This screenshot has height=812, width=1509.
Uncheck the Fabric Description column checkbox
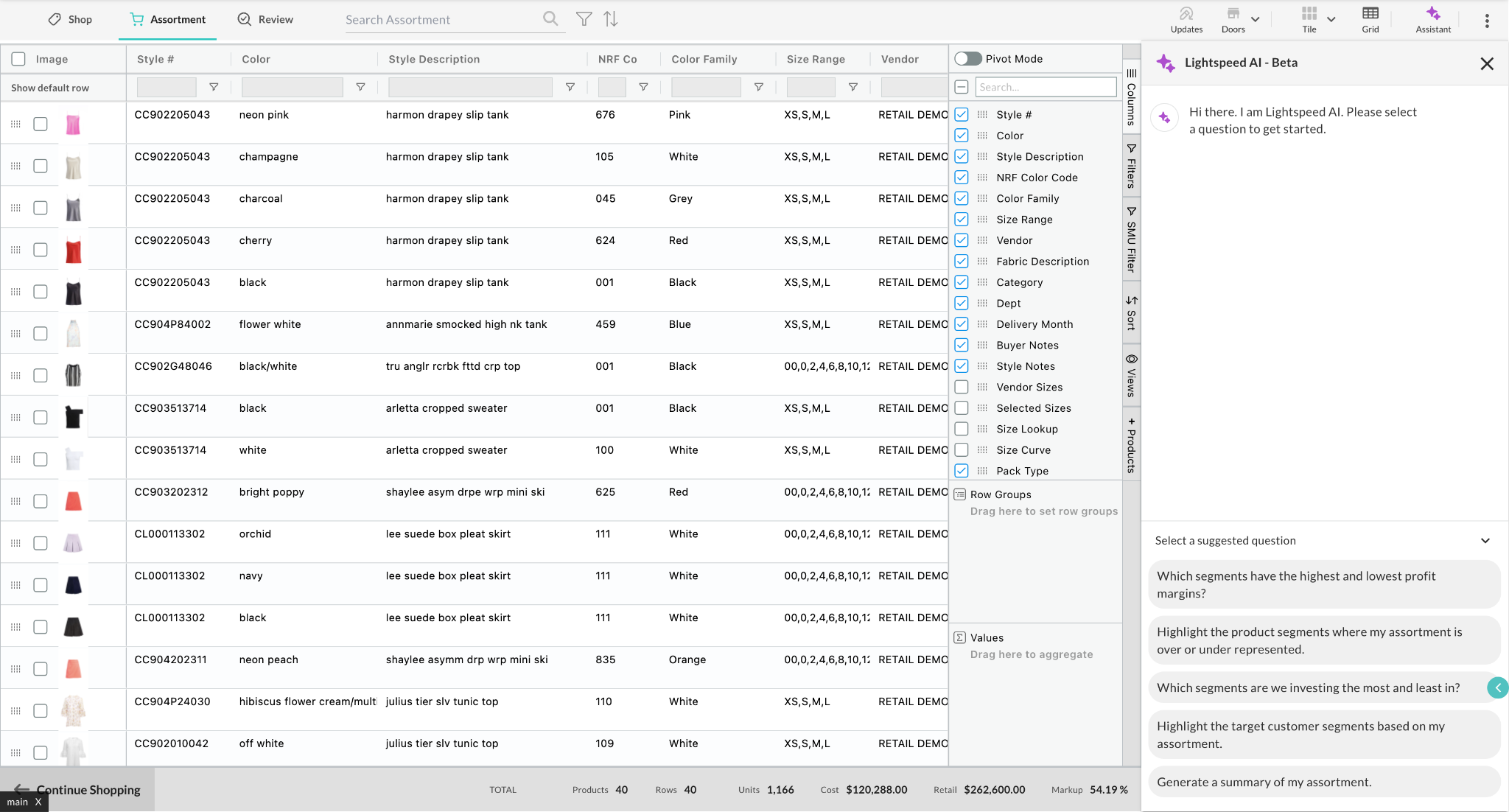962,262
